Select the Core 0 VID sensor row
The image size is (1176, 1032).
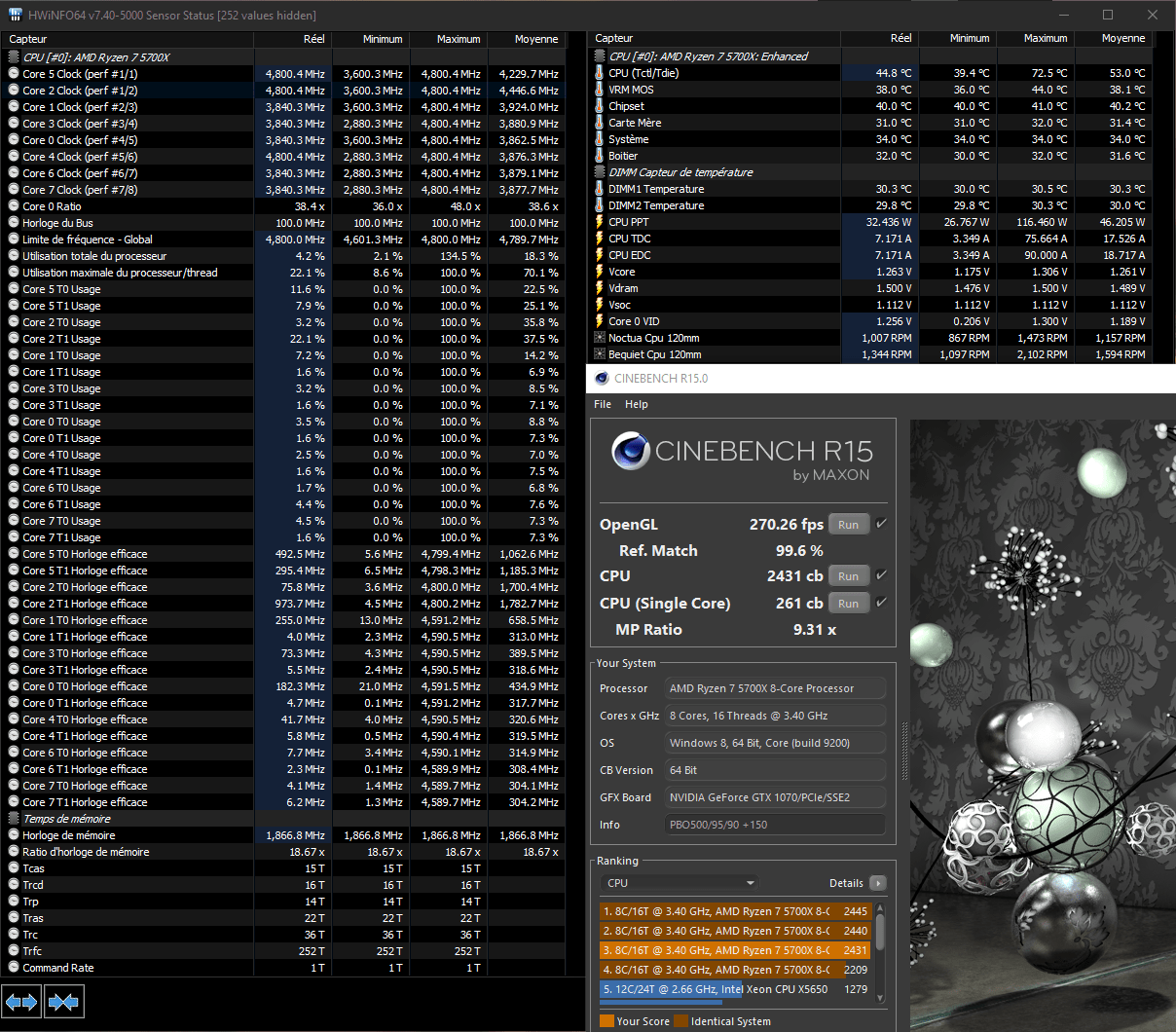point(871,320)
